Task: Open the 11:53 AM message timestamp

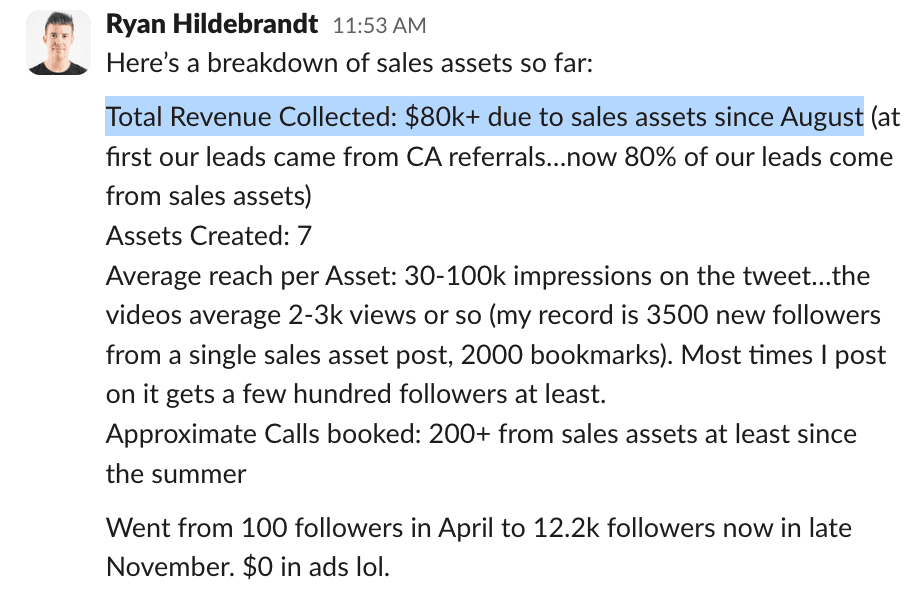Action: (x=380, y=25)
